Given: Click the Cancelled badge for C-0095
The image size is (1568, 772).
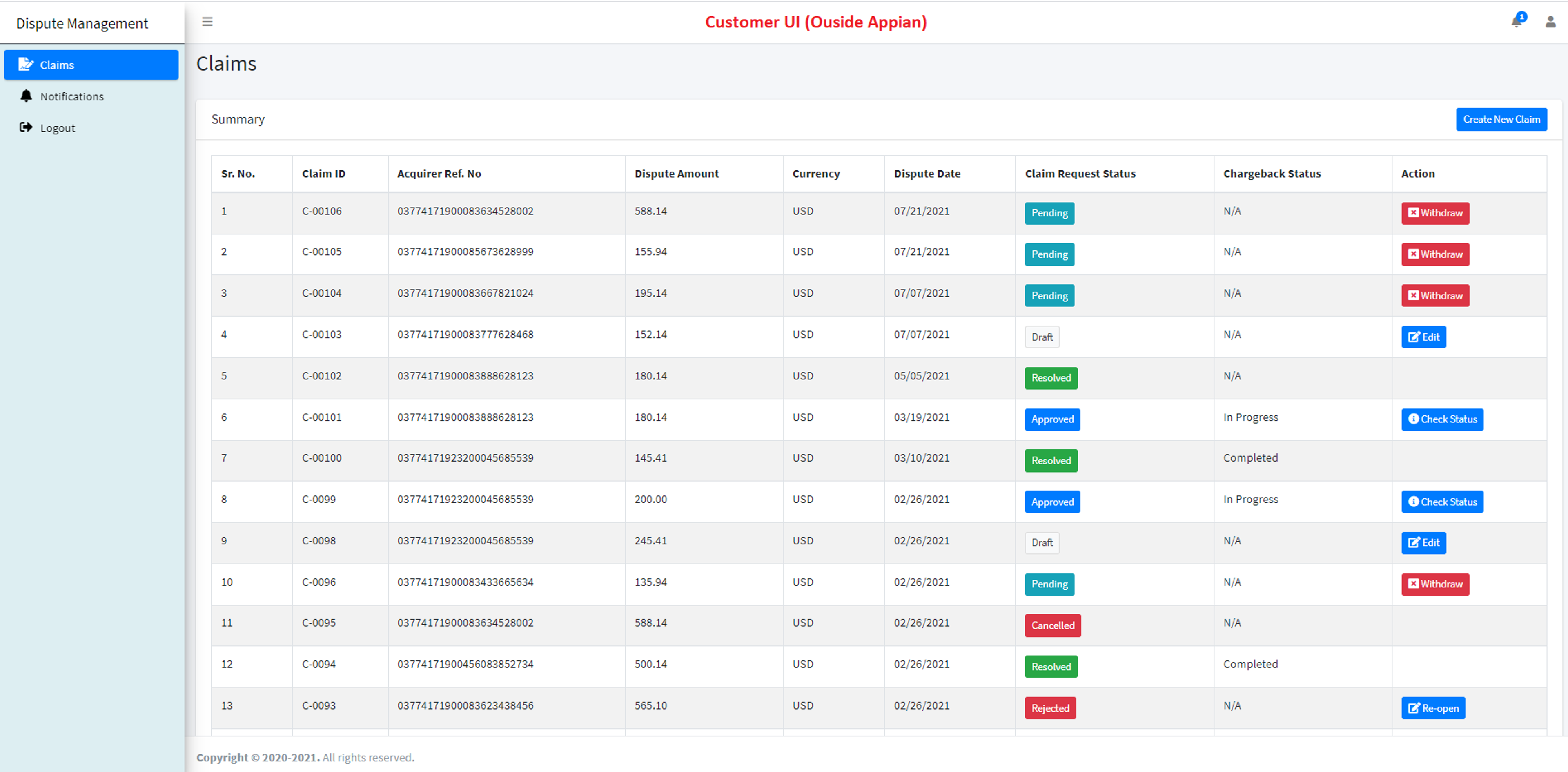Looking at the screenshot, I should (x=1052, y=625).
